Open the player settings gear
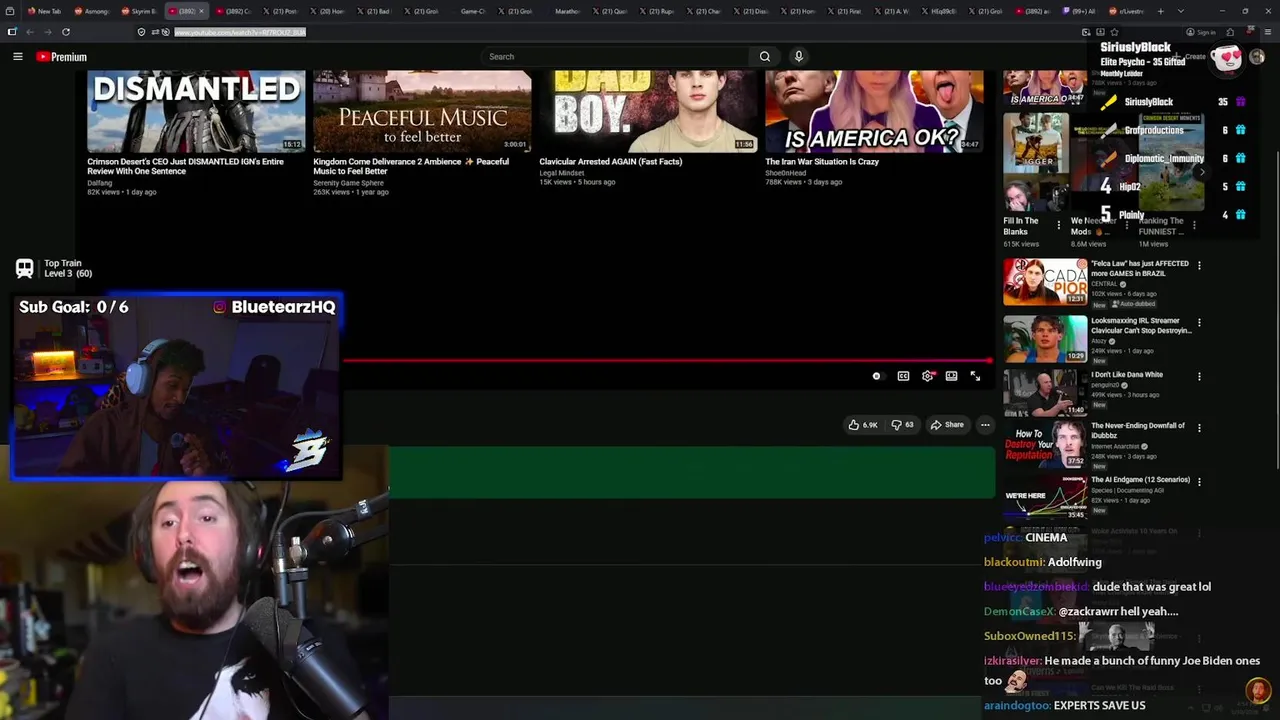 [x=927, y=376]
